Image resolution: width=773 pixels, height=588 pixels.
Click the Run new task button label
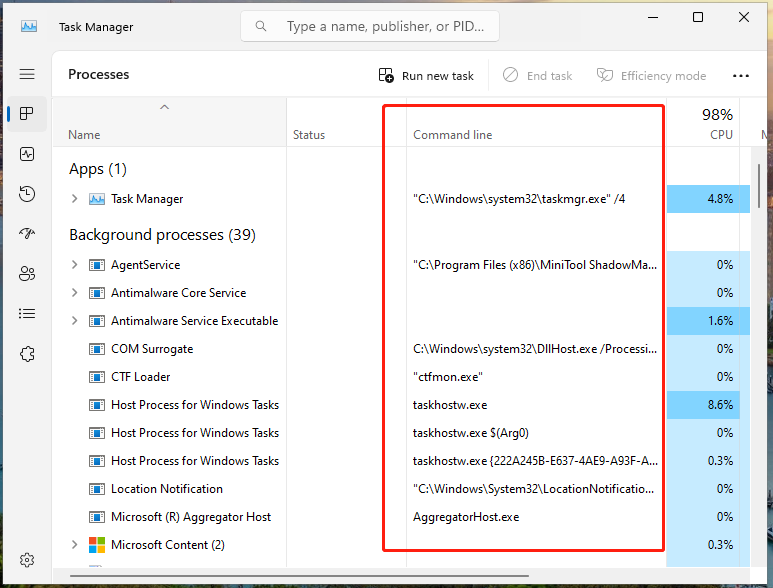[438, 76]
